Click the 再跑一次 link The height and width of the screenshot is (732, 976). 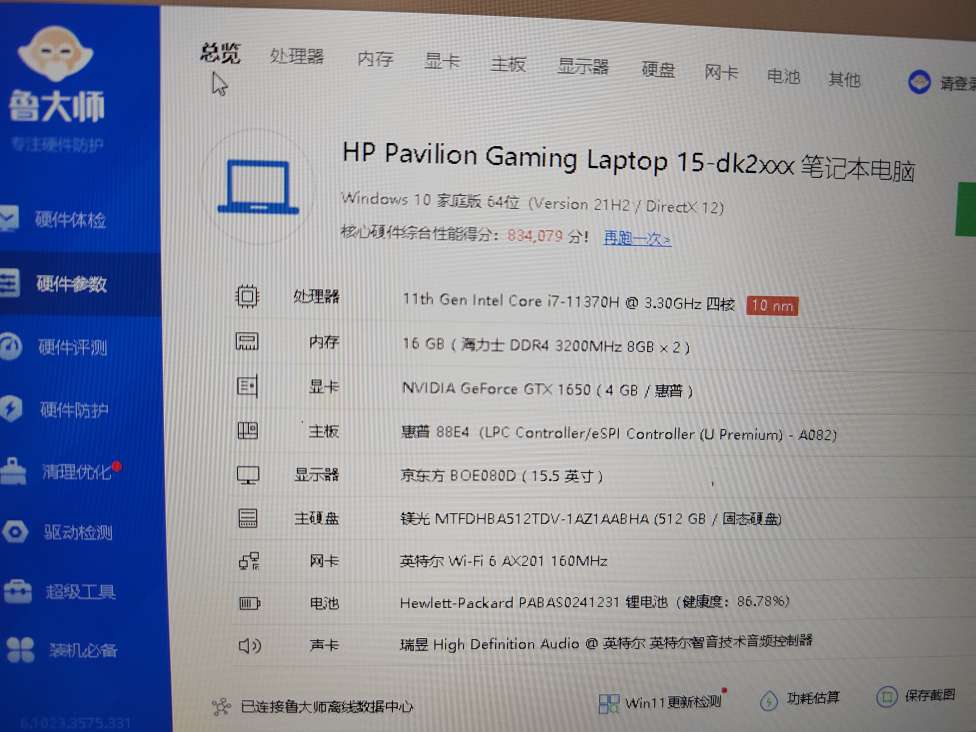tap(637, 238)
